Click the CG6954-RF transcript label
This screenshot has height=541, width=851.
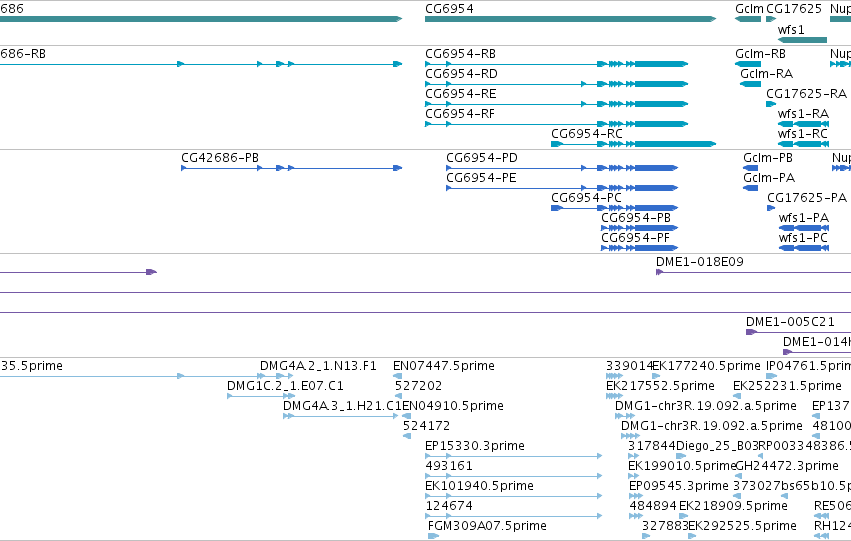460,114
